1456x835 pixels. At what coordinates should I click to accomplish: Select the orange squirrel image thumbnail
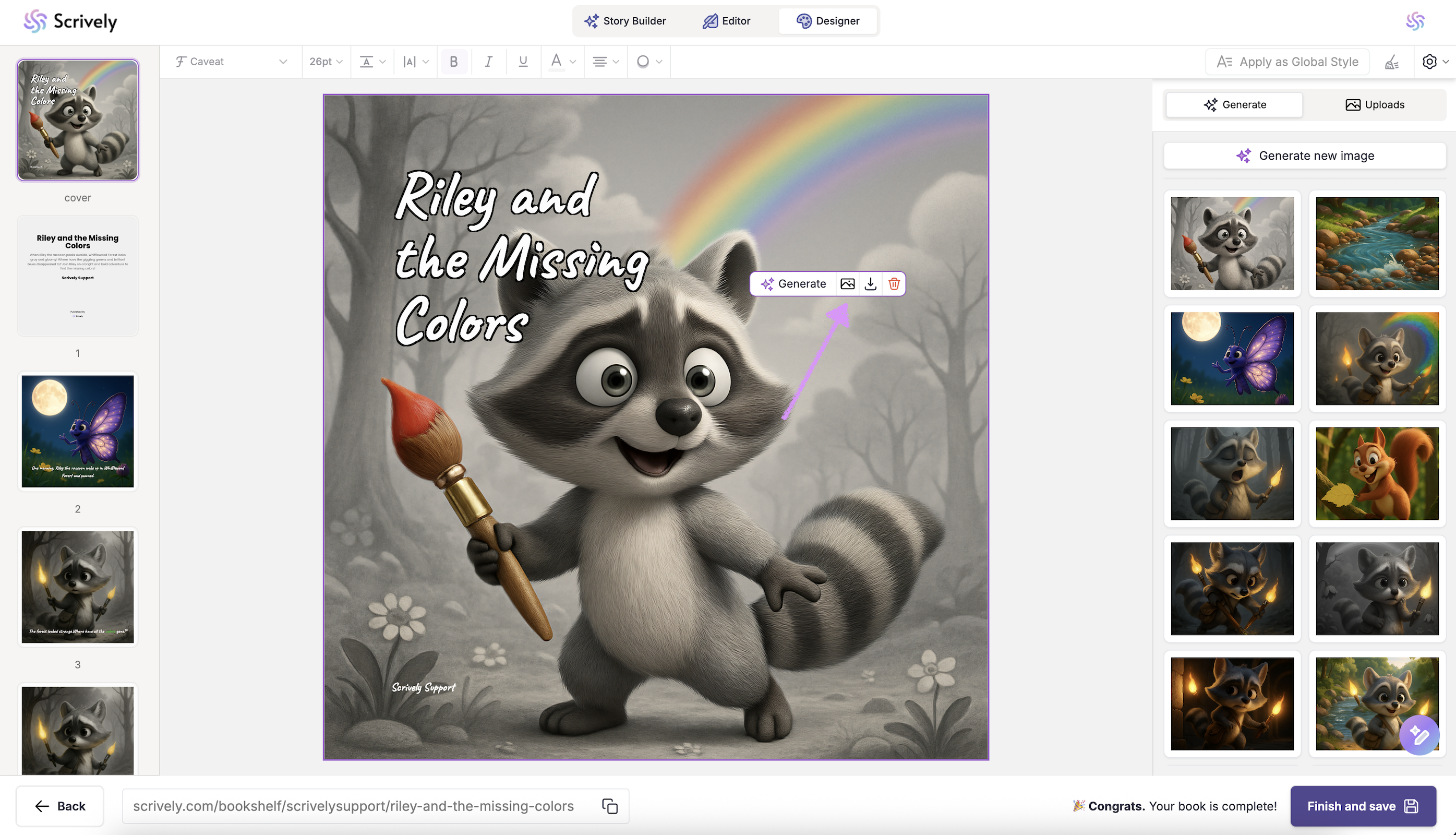(x=1377, y=473)
